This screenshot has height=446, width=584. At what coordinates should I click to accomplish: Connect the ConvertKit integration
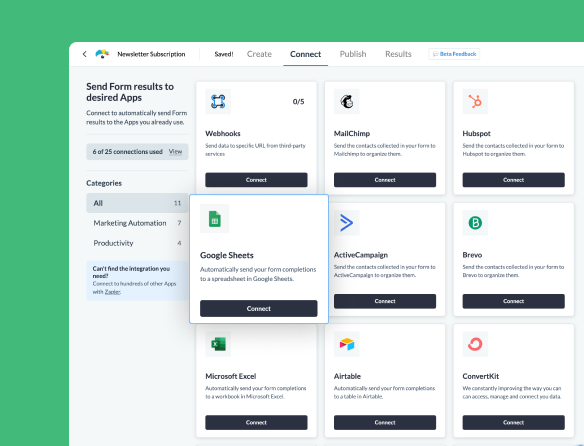pyautogui.click(x=513, y=422)
